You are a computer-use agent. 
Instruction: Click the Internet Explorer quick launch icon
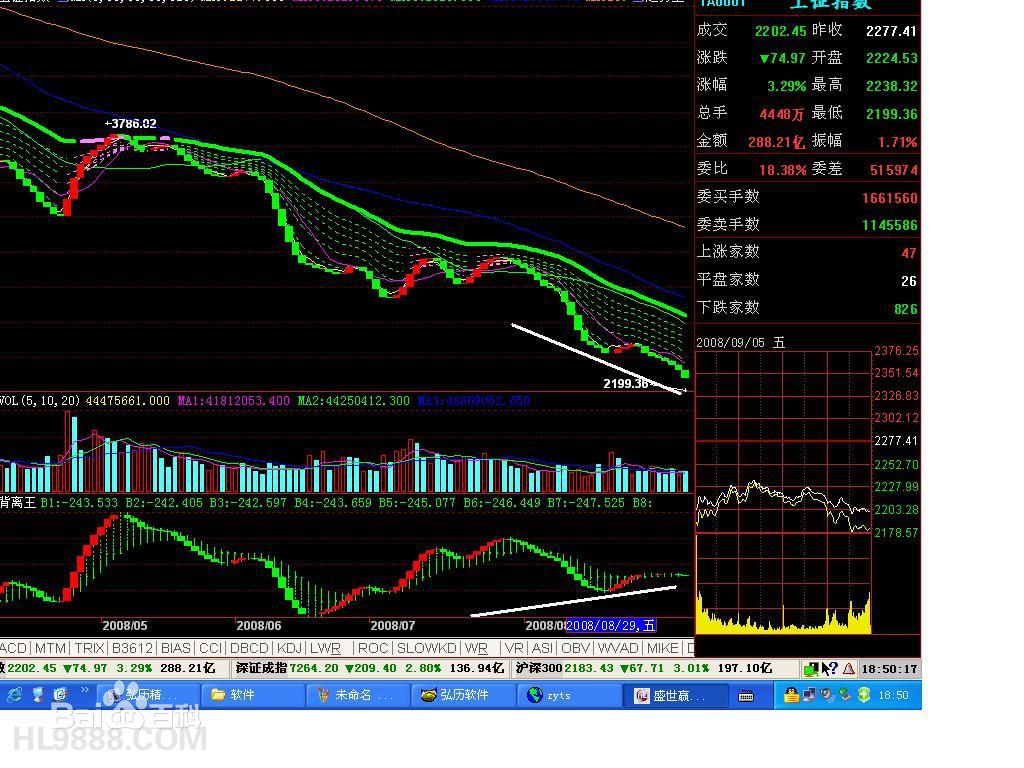click(x=14, y=695)
